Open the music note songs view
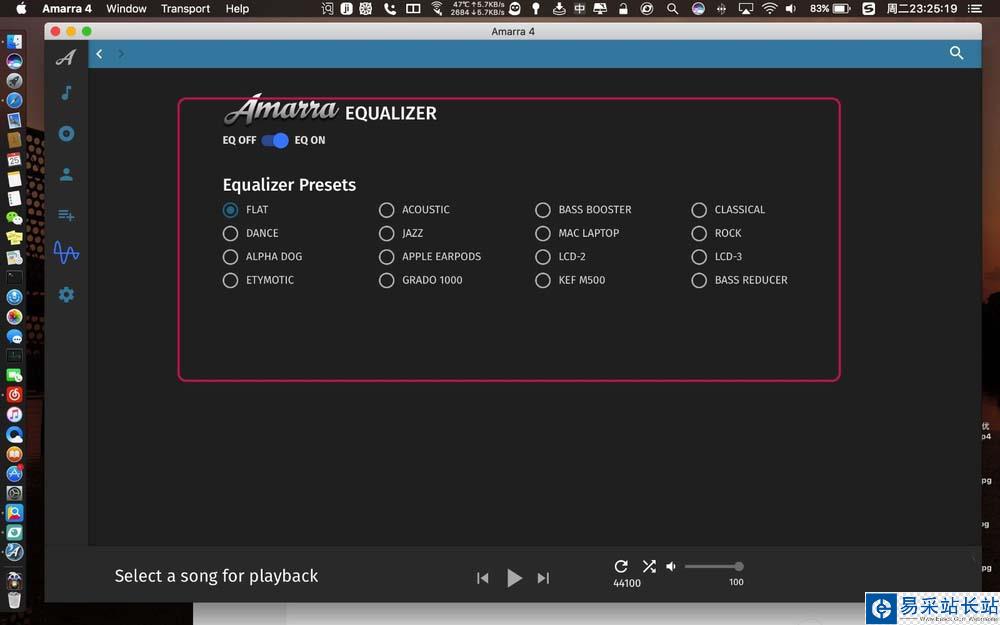The width and height of the screenshot is (1000, 625). [x=66, y=93]
